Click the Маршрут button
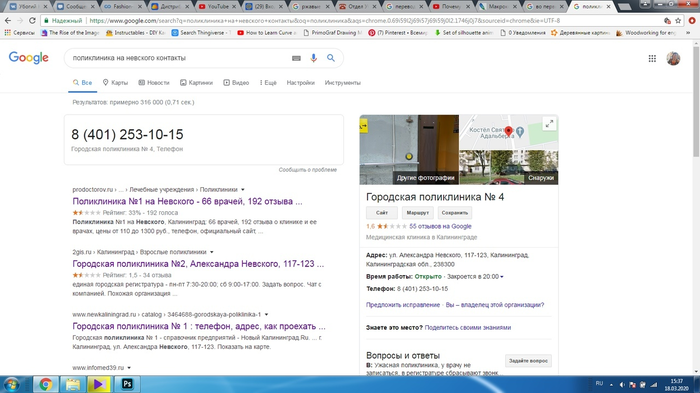Screen dimensions: 700x393 [418, 213]
